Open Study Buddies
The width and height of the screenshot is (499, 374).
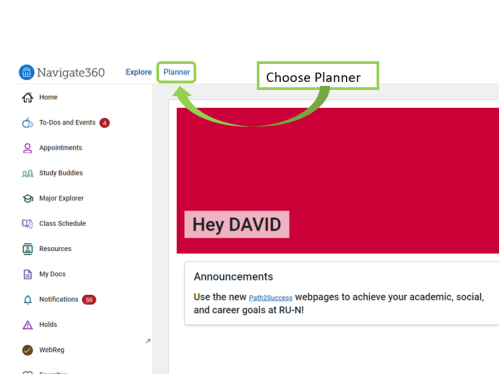pos(61,173)
